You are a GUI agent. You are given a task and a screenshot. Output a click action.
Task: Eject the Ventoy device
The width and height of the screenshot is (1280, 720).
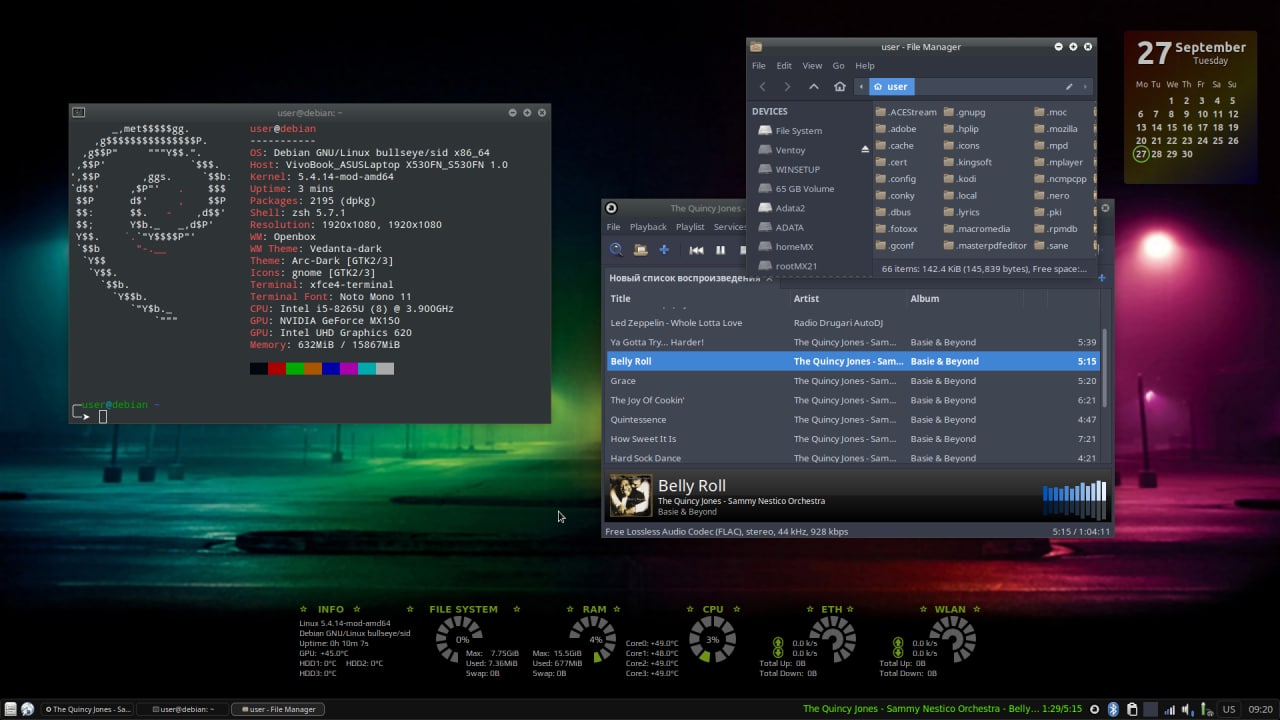(865, 150)
